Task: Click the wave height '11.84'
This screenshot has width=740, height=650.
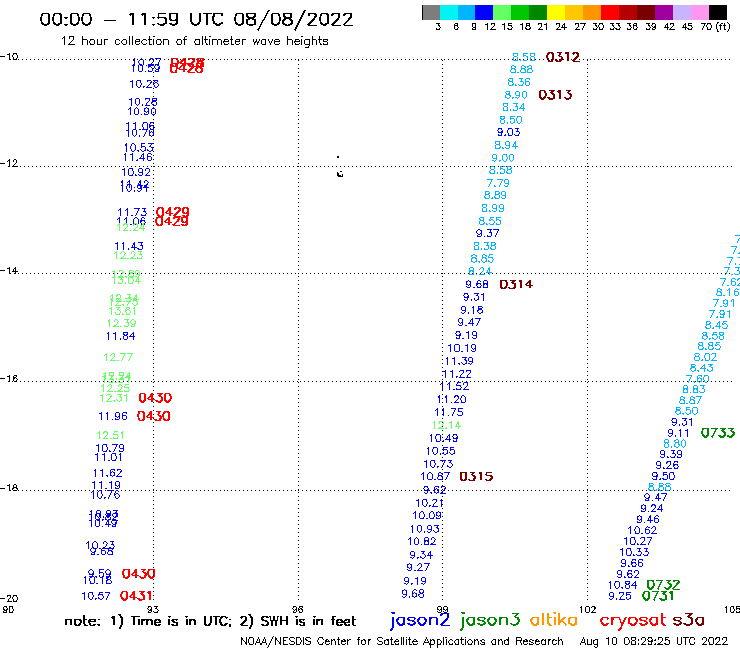Action: pyautogui.click(x=121, y=336)
